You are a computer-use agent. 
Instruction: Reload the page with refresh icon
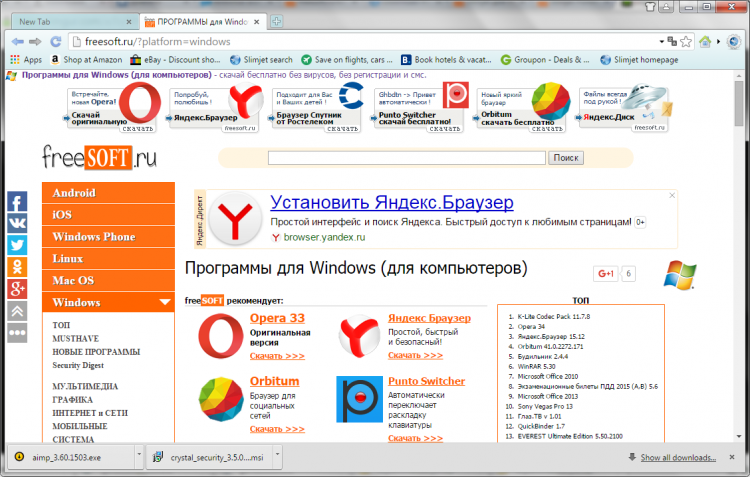click(x=56, y=42)
